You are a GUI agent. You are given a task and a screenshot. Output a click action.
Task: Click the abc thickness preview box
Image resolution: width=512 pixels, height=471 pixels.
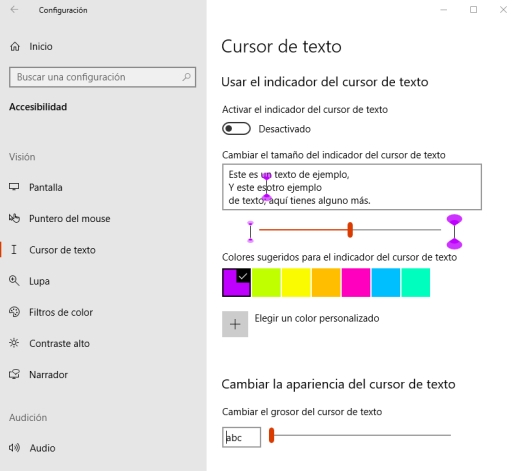[x=241, y=437]
